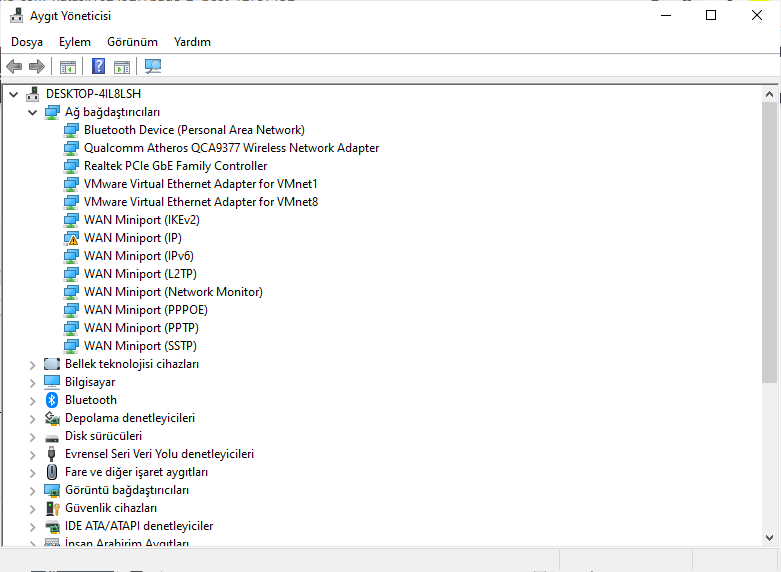Click the Disk sürücüleri drive icon

click(52, 437)
